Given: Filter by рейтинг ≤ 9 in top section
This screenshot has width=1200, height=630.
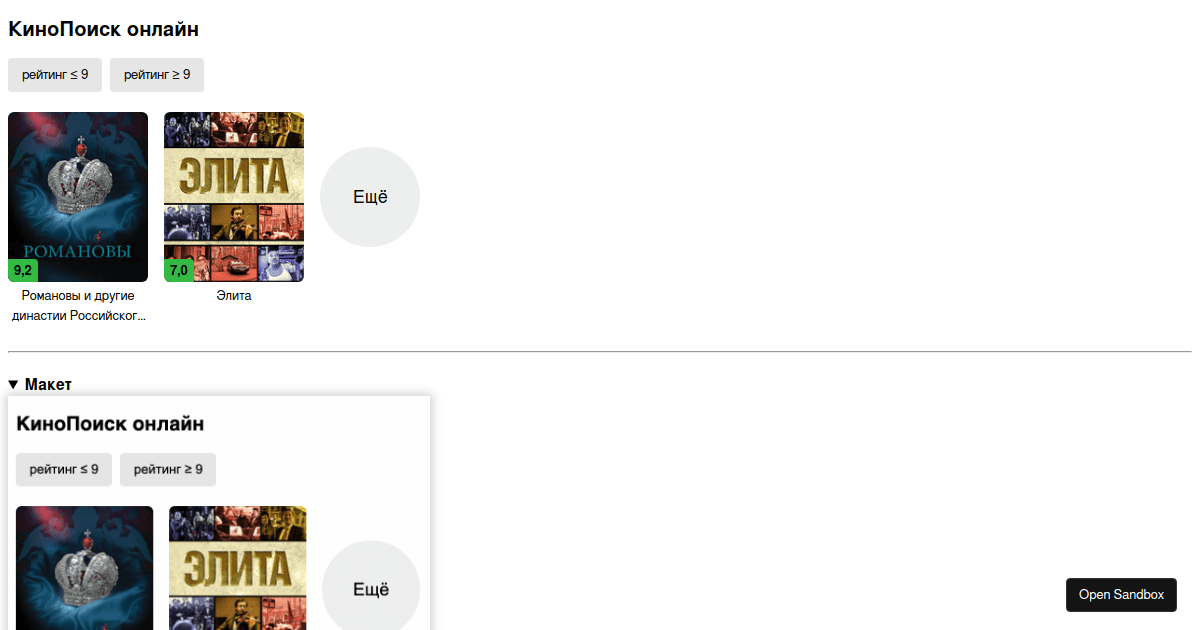Looking at the screenshot, I should (x=55, y=75).
